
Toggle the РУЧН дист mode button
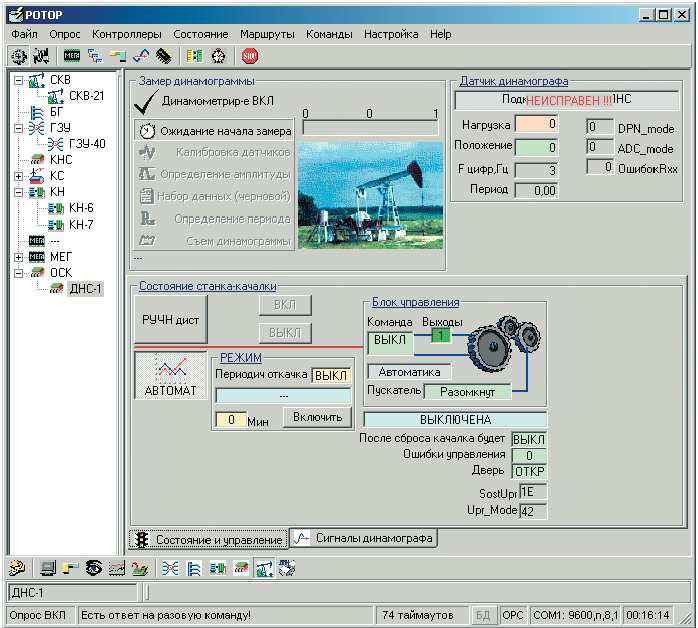171,320
